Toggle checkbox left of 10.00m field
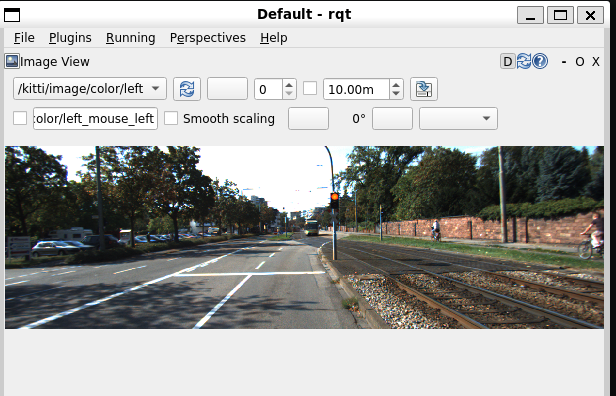Viewport: 616px width, 396px height. [310, 88]
